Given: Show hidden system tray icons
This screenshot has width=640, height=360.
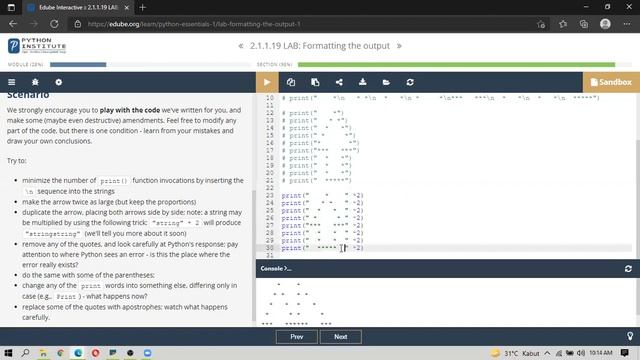Looking at the screenshot, I should pos(547,353).
